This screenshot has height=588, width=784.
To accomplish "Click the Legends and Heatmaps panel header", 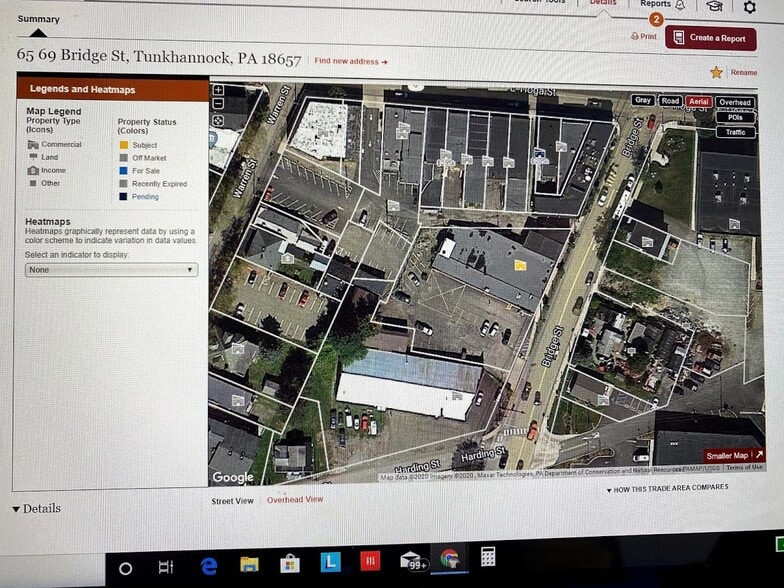I will click(112, 89).
